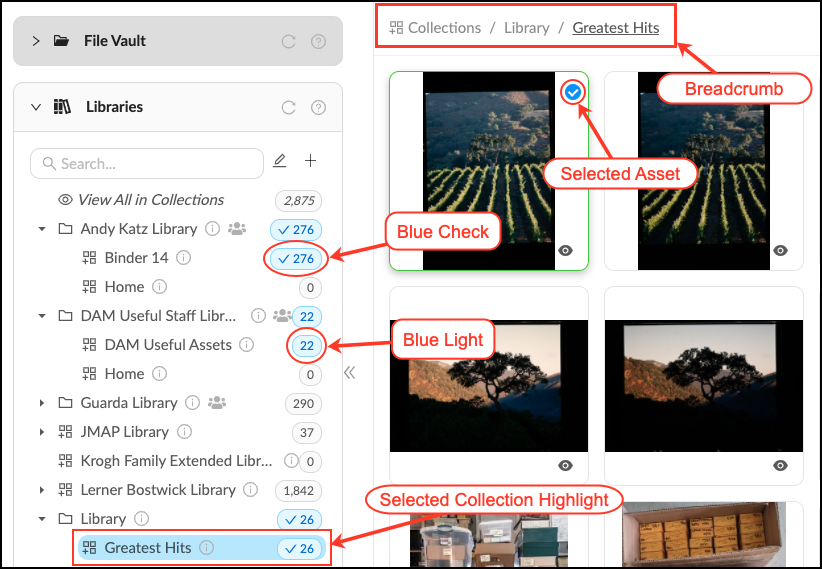Viewport: 822px width, 569px height.
Task: Expand the Lerner Bostwick Library node
Action: pos(42,490)
